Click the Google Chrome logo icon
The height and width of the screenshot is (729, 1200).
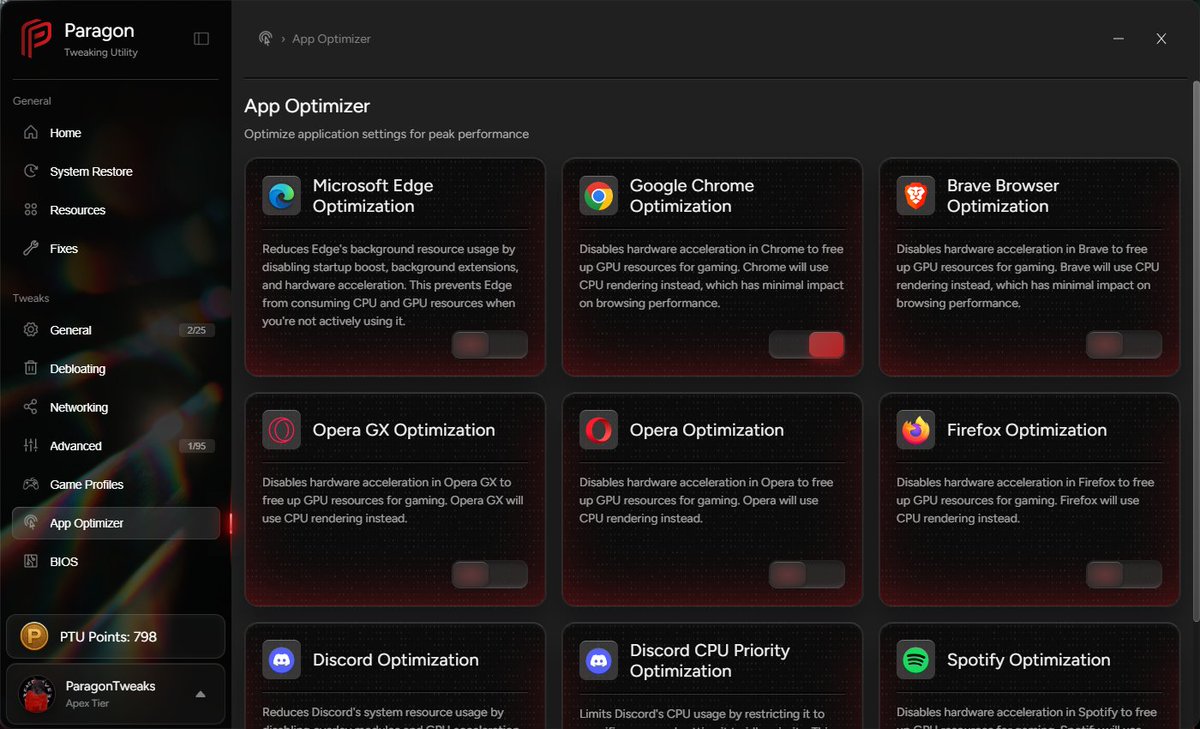coord(599,196)
